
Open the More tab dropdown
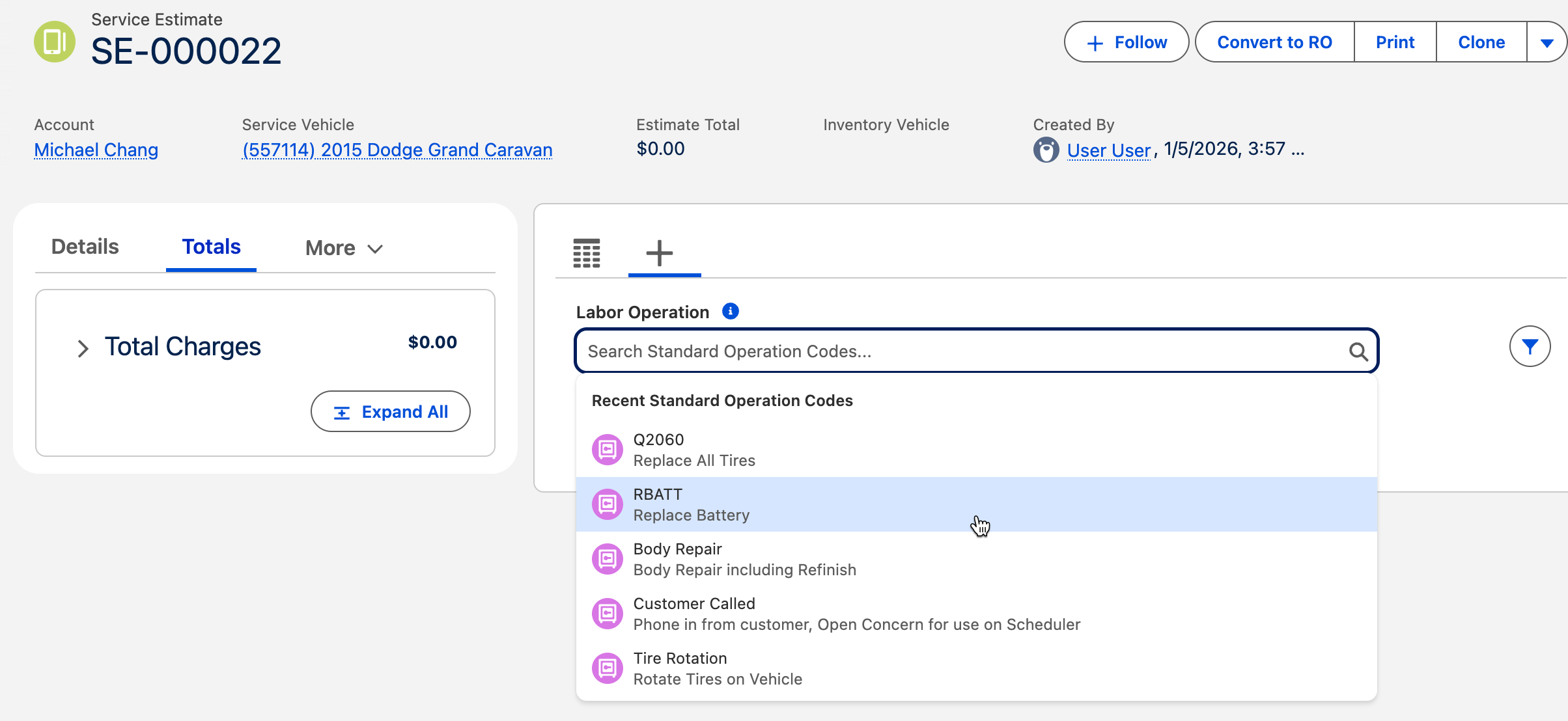pos(344,248)
